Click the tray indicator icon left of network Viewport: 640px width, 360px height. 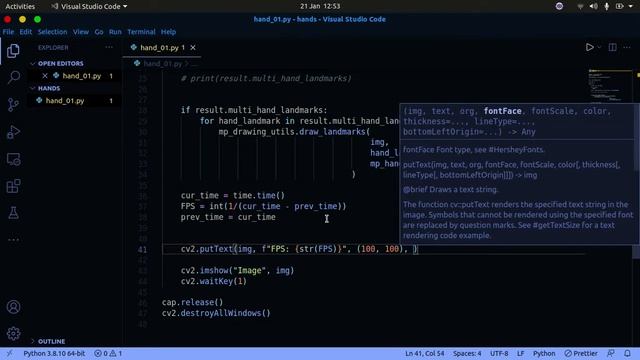coord(559,6)
